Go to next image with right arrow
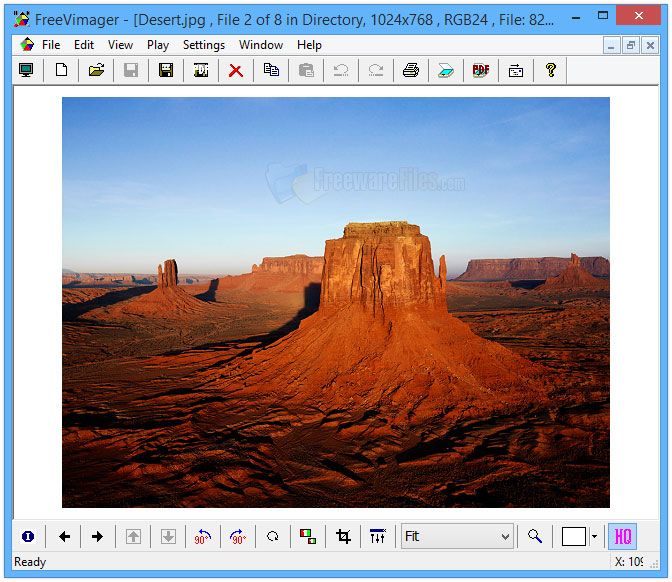 coord(98,536)
